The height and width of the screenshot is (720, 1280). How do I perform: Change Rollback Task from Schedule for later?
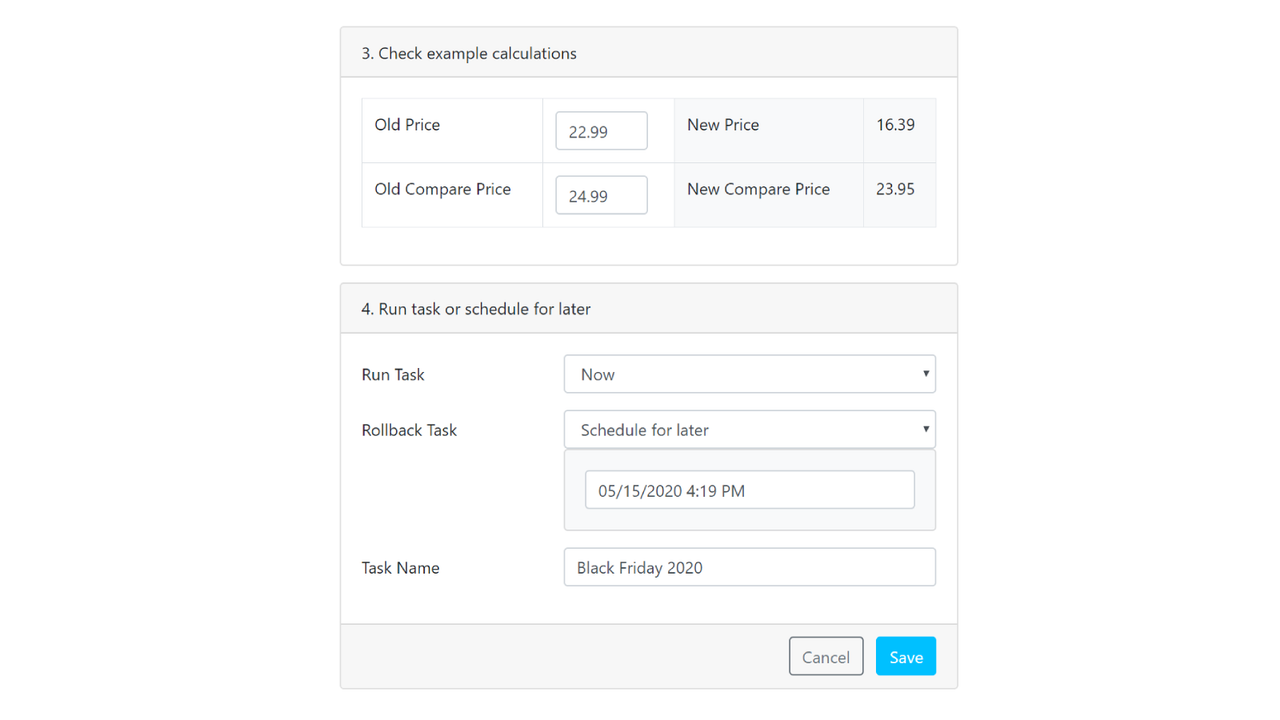[x=749, y=429]
